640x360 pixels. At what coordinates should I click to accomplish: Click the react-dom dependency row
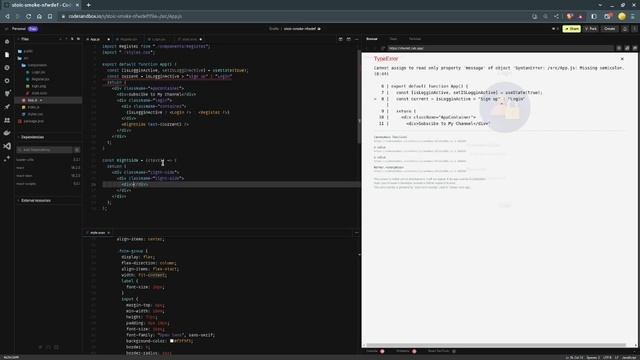48,176
